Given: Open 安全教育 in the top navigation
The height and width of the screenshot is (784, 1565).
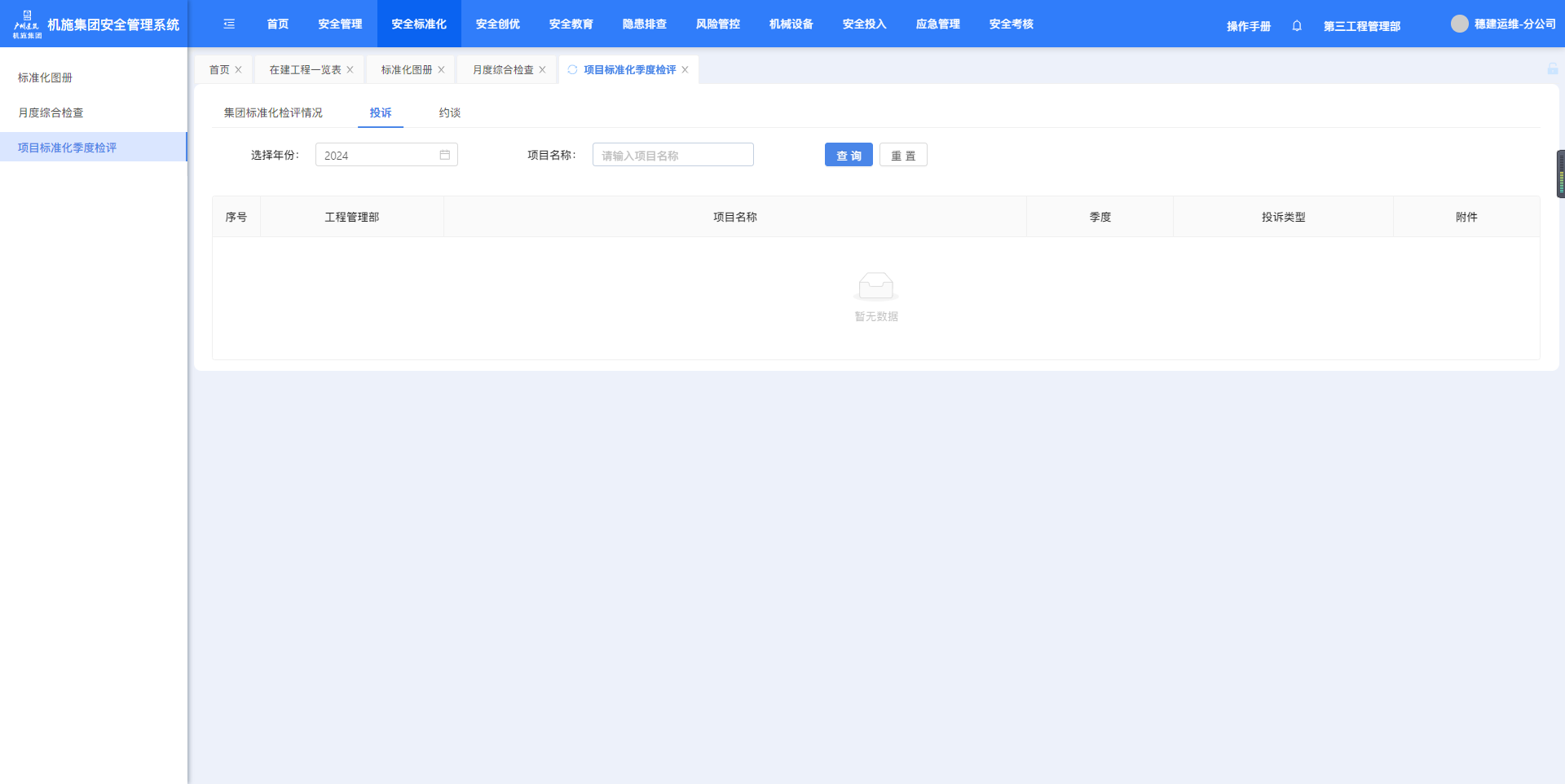Looking at the screenshot, I should [571, 24].
